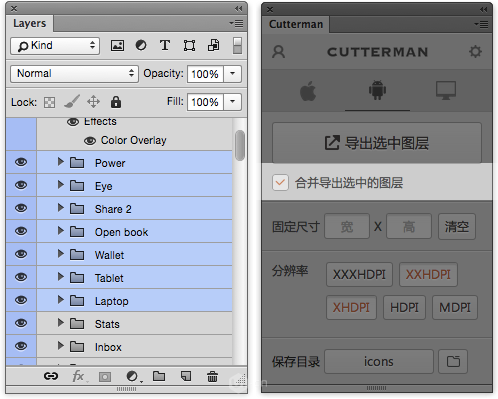Enable the XXXHDPI resolution button
Image resolution: width=498 pixels, height=399 pixels.
359,275
